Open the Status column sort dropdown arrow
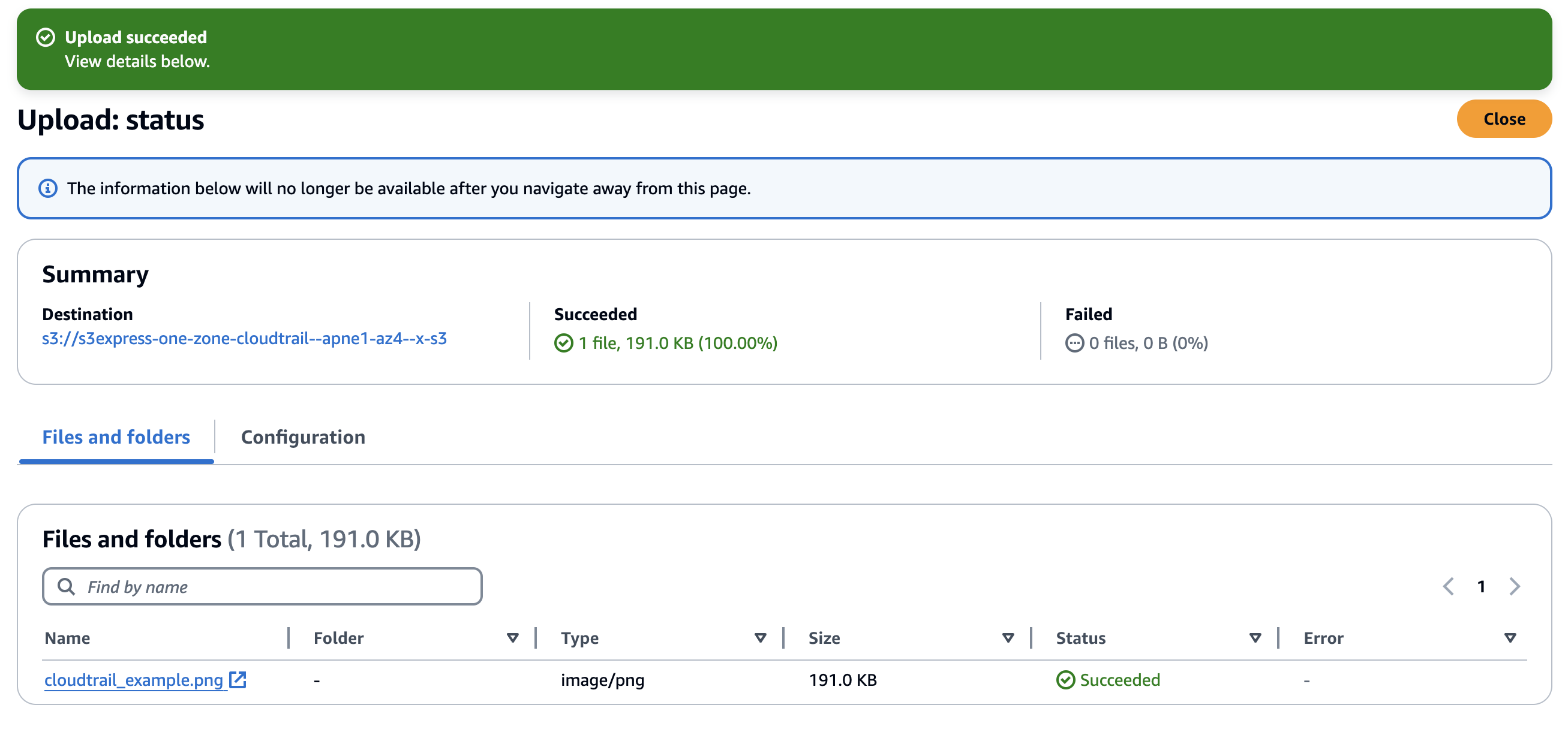 (1254, 637)
